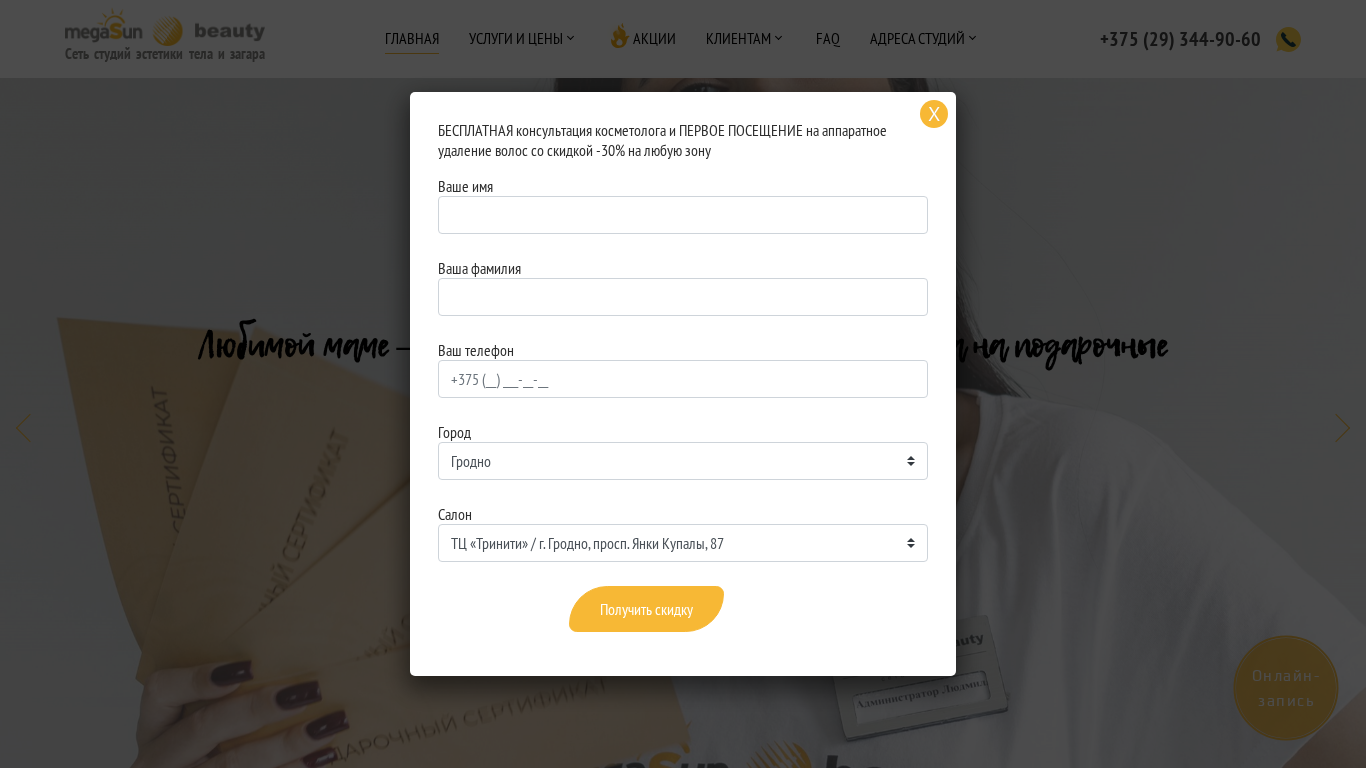Expand the Клиентам menu

pos(745,39)
